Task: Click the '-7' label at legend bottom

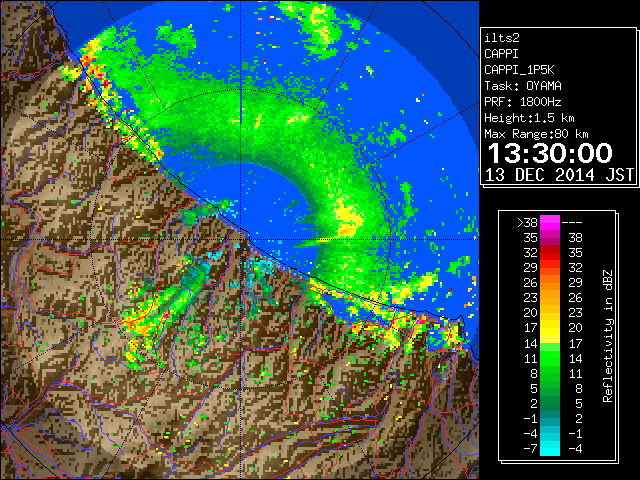Action: click(530, 449)
